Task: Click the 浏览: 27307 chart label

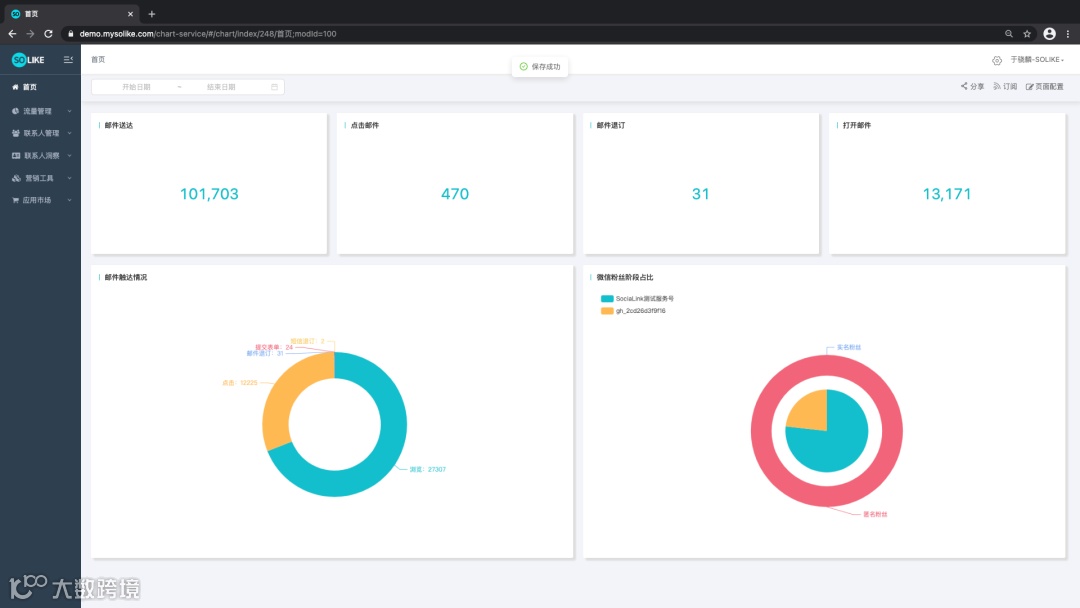Action: 428,470
